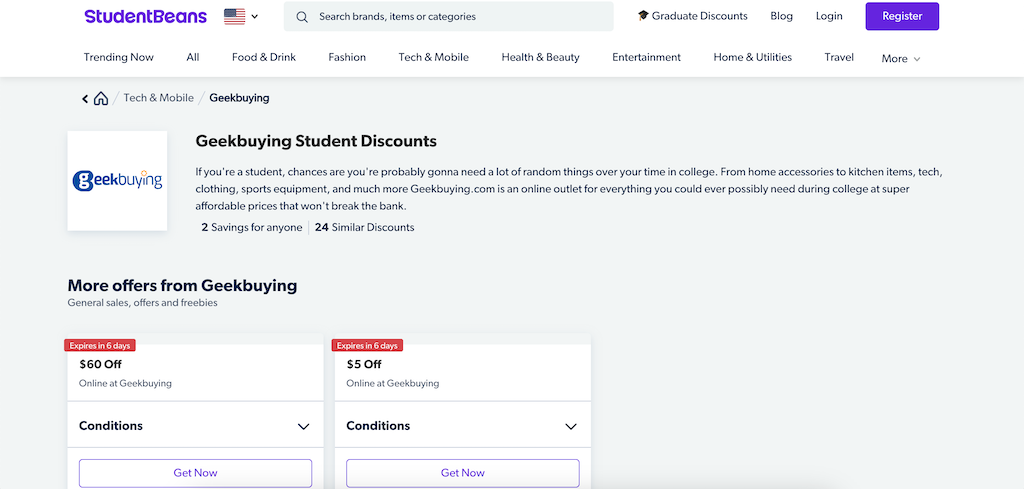Click the Geekbuying Student Discounts heading
Image resolution: width=1024 pixels, height=489 pixels.
(316, 141)
